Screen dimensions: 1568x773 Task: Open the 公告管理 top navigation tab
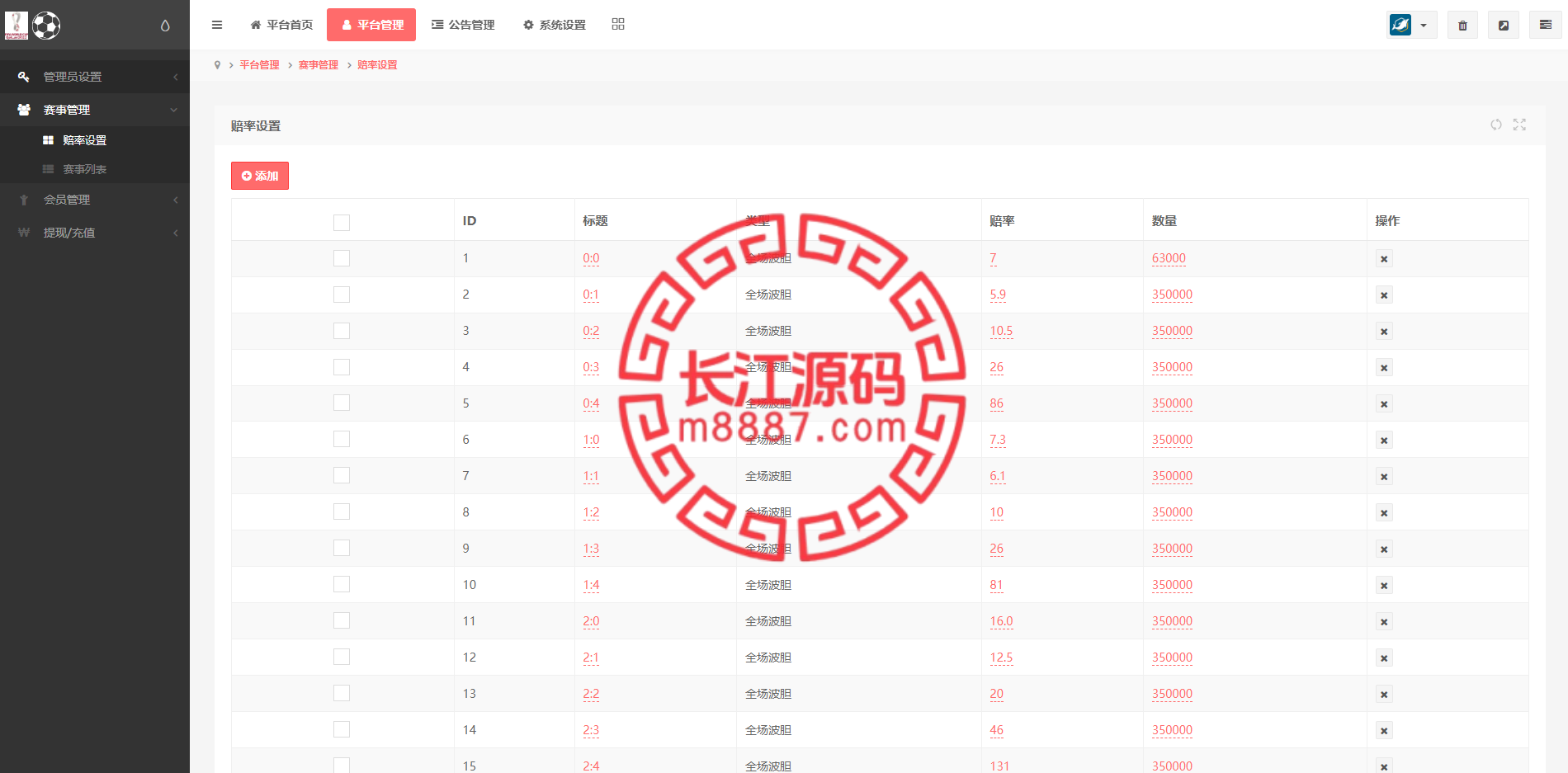(x=463, y=25)
